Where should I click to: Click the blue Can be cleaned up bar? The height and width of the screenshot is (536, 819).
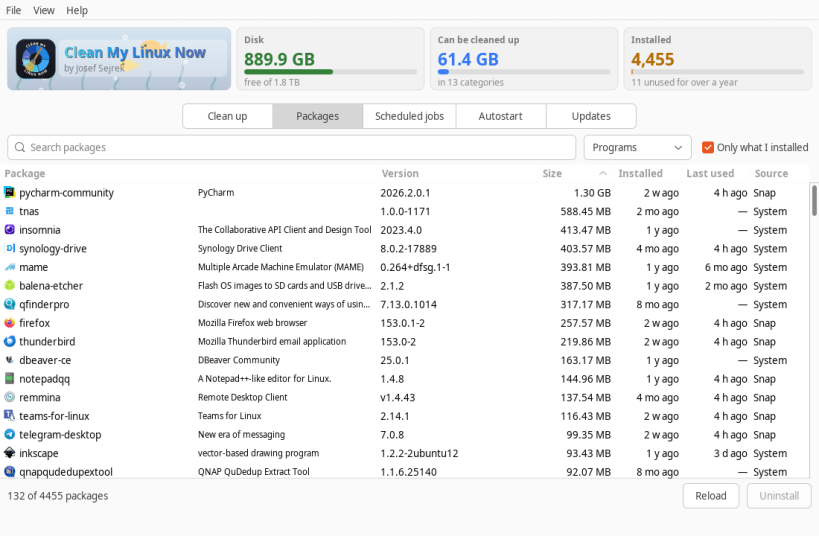click(524, 72)
